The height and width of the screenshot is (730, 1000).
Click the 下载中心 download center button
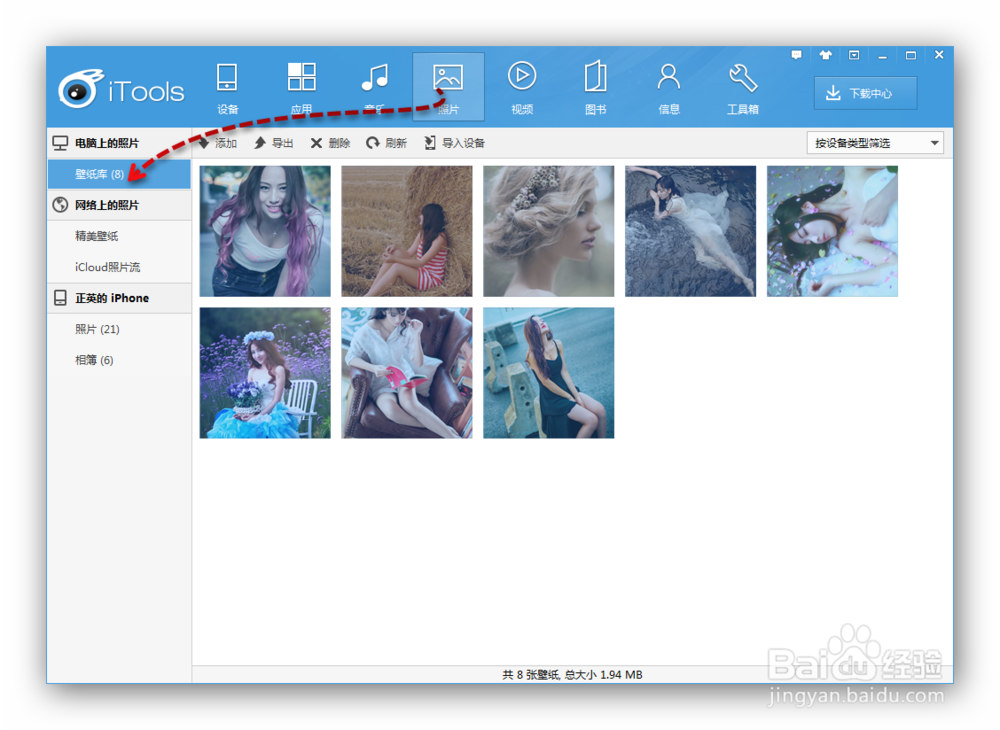pos(866,93)
